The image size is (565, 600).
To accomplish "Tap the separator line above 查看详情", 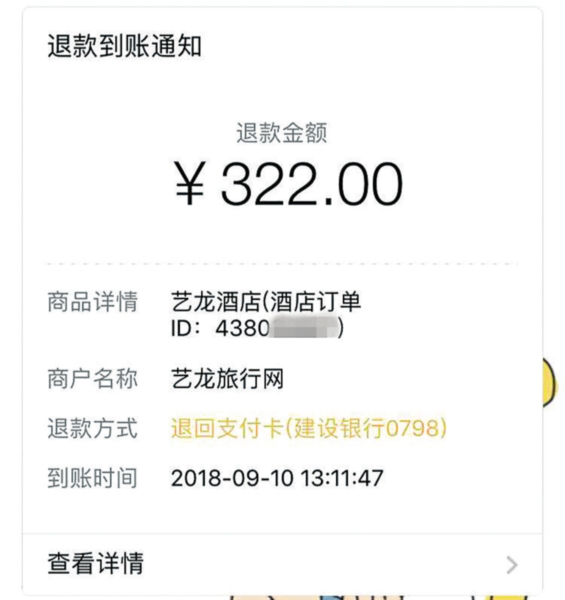I will (282, 534).
